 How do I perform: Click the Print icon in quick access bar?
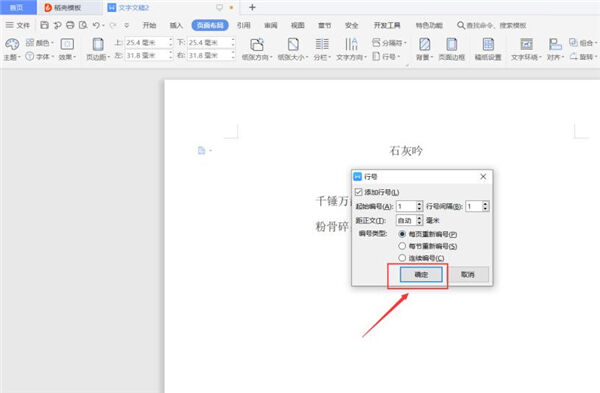pyautogui.click(x=70, y=25)
